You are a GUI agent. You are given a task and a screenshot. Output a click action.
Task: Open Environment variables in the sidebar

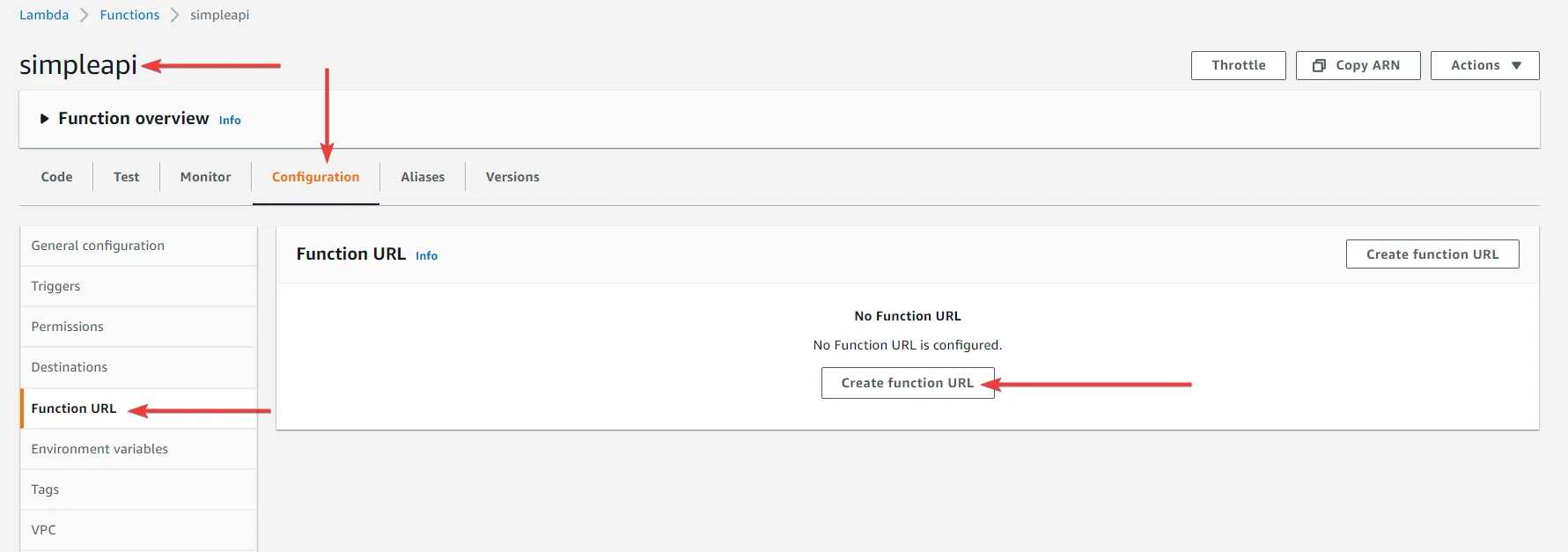pyautogui.click(x=99, y=448)
